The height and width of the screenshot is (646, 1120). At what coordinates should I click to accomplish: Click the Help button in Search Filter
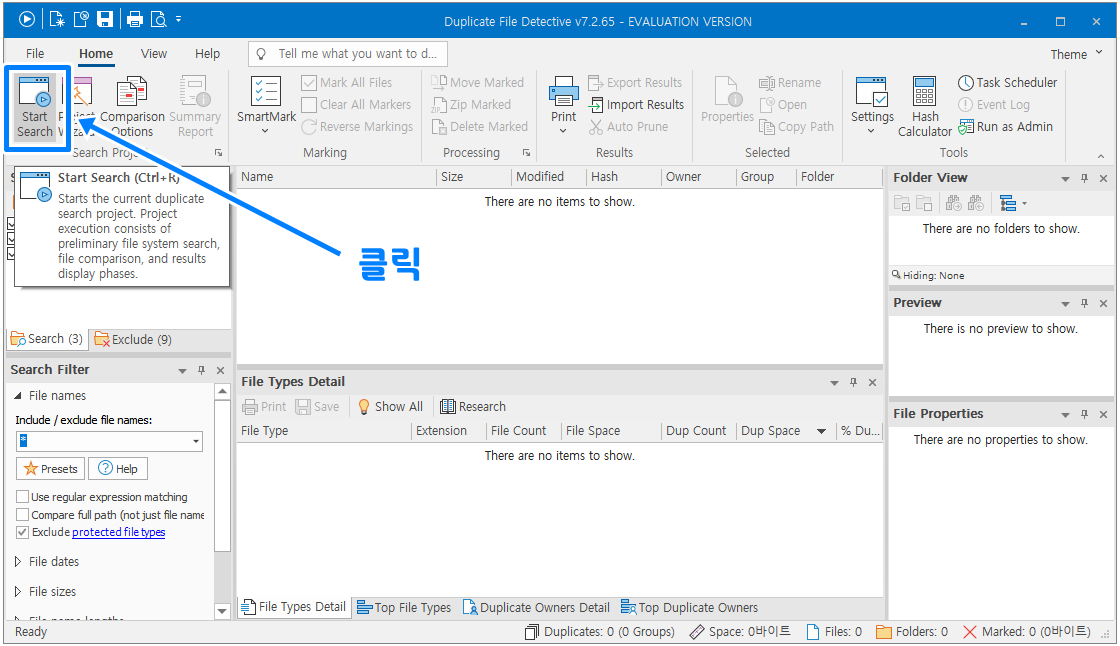pyautogui.click(x=119, y=469)
